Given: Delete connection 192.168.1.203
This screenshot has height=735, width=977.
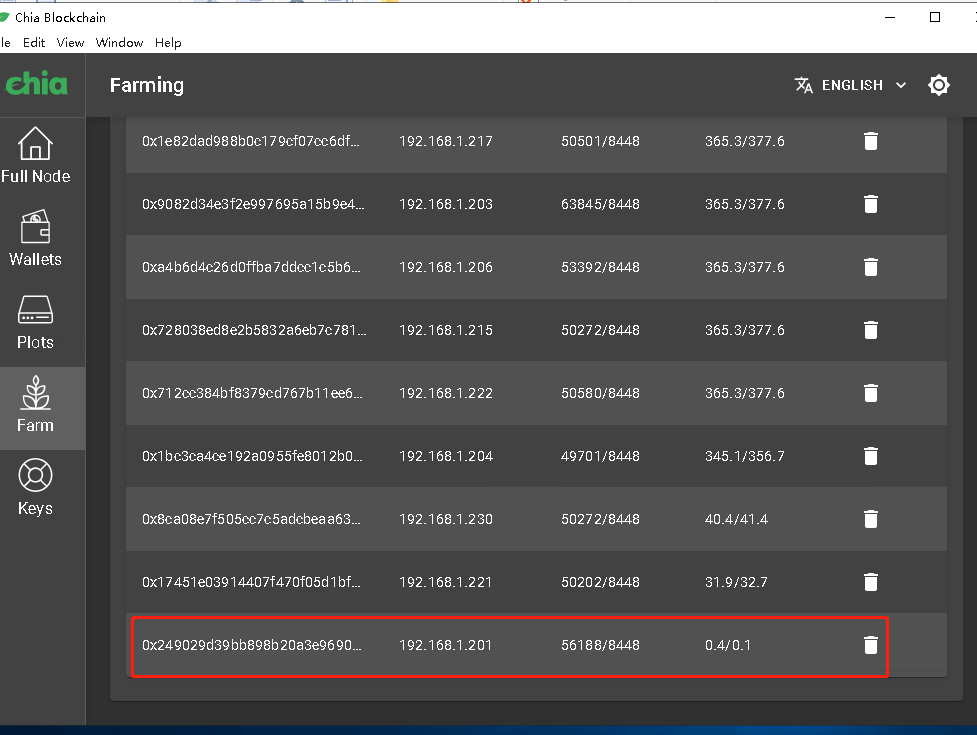Looking at the screenshot, I should coord(871,204).
